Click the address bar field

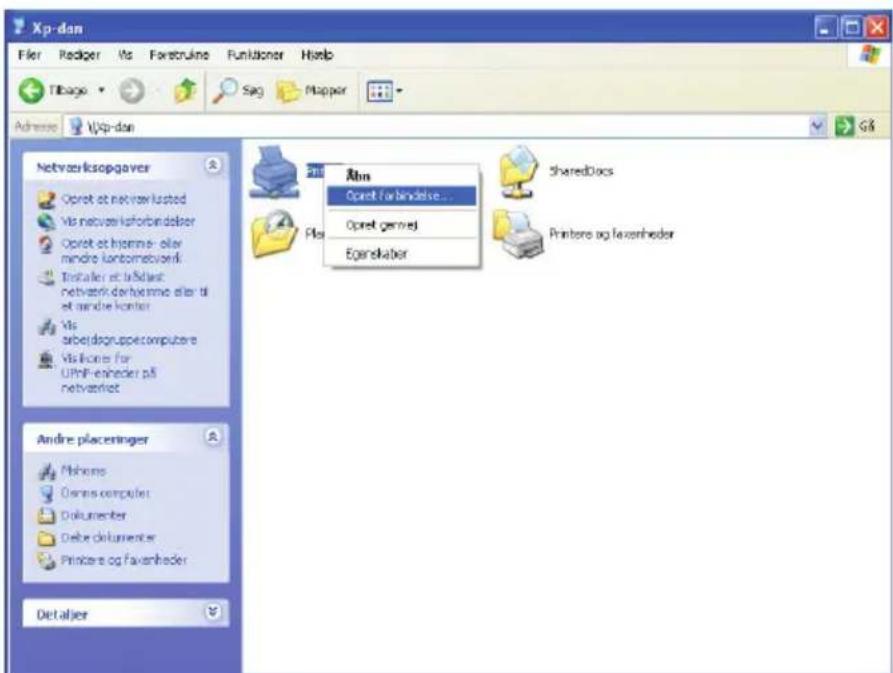(437, 126)
